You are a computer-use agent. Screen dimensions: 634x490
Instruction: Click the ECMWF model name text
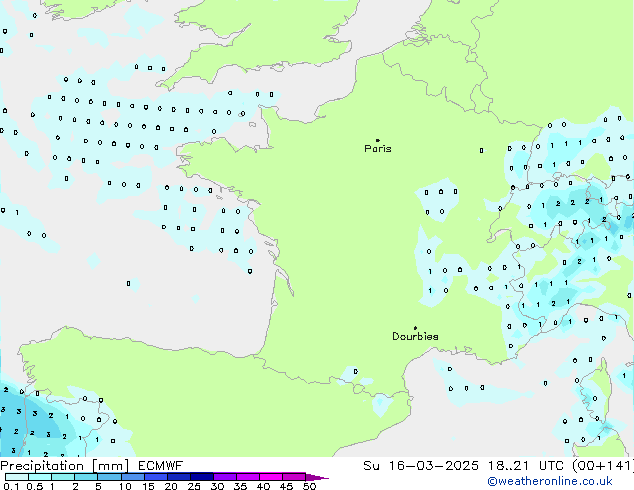(x=161, y=466)
